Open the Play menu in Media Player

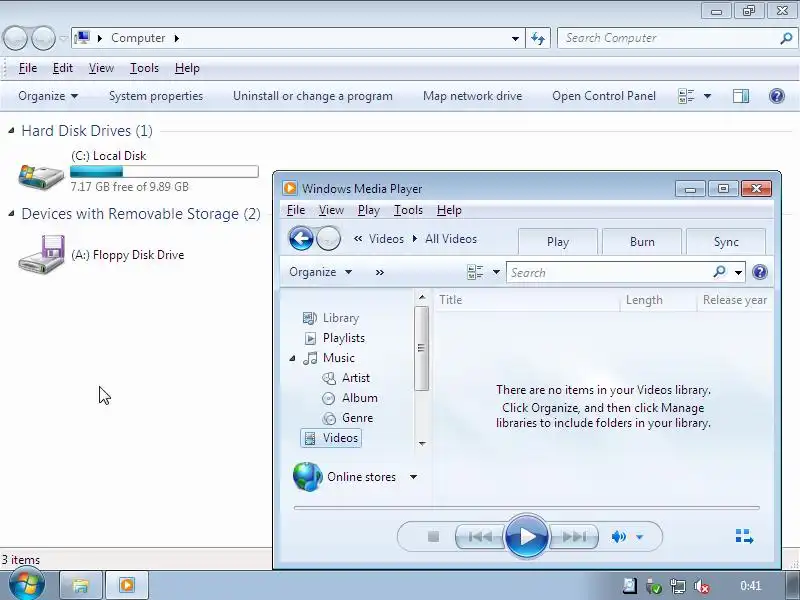pyautogui.click(x=368, y=210)
